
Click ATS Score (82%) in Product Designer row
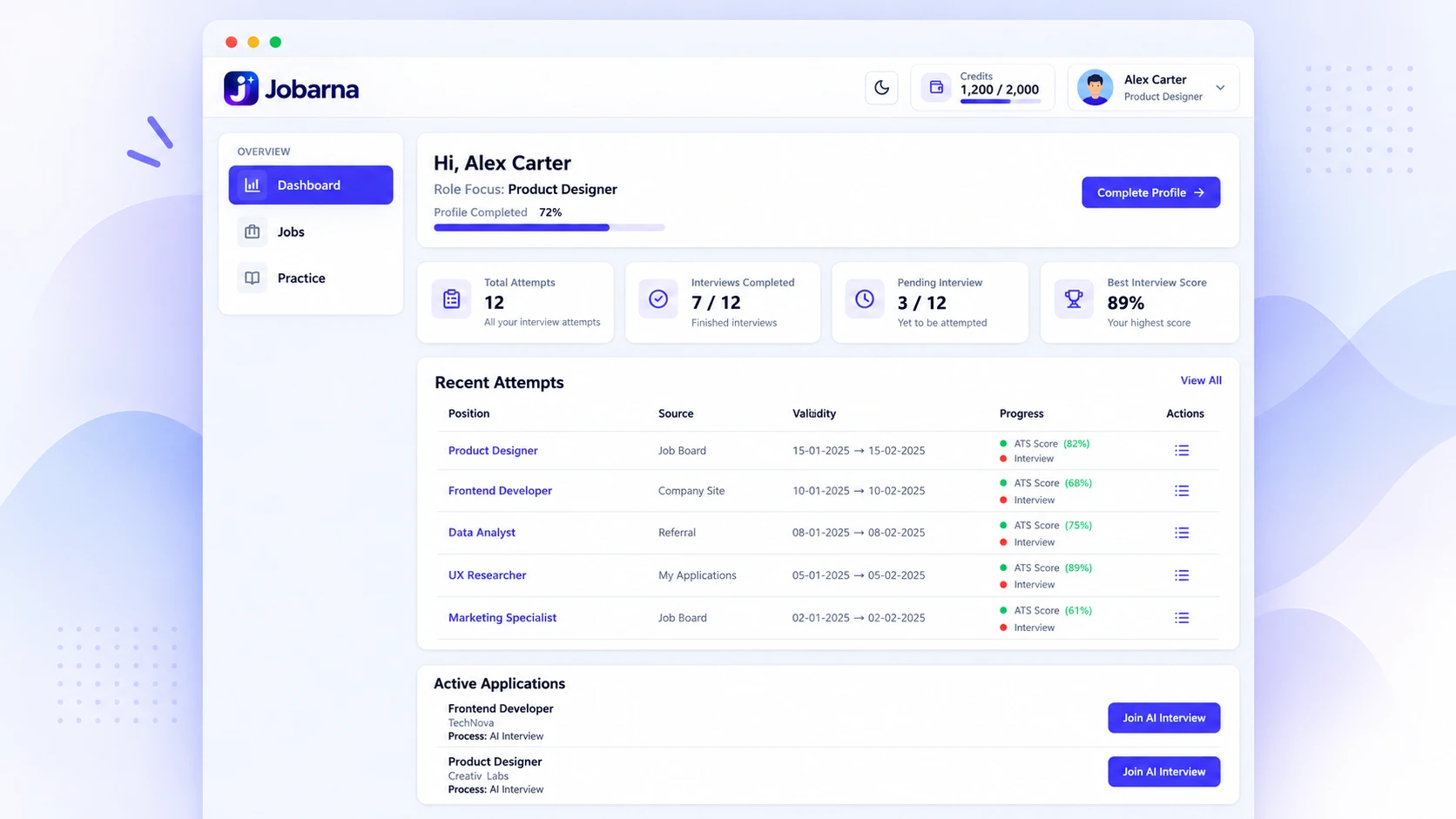pyautogui.click(x=1052, y=444)
